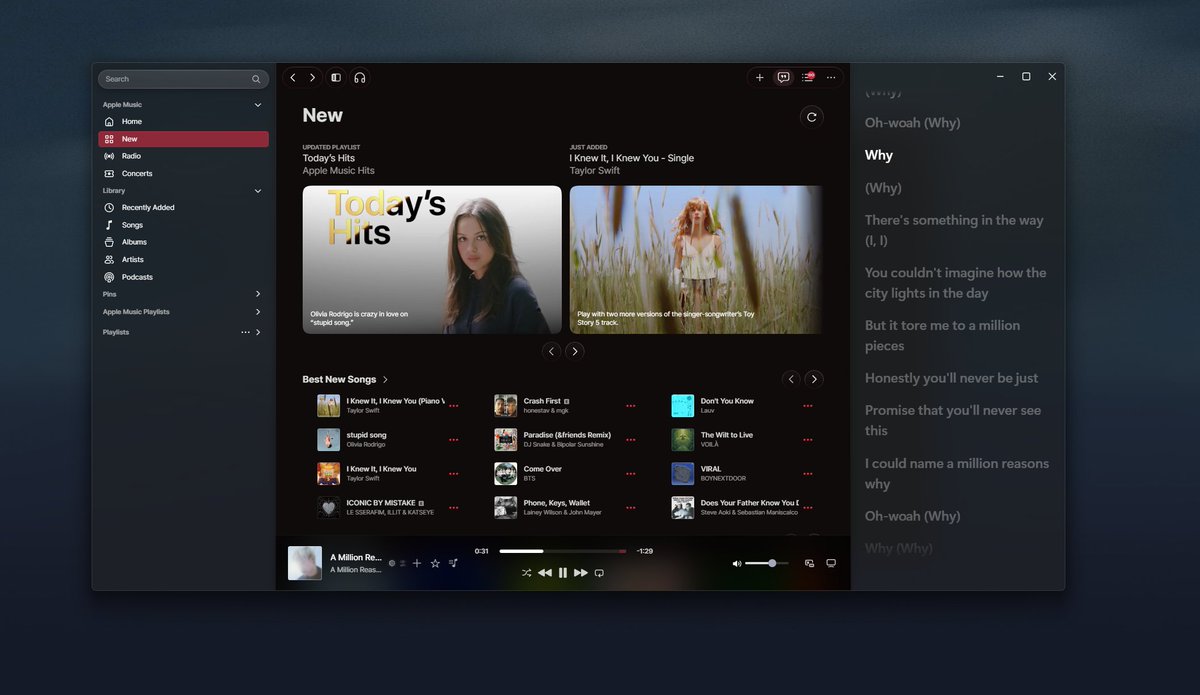Open options for ICONIC BY MISTAKE
This screenshot has width=1200, height=695.
coord(454,508)
